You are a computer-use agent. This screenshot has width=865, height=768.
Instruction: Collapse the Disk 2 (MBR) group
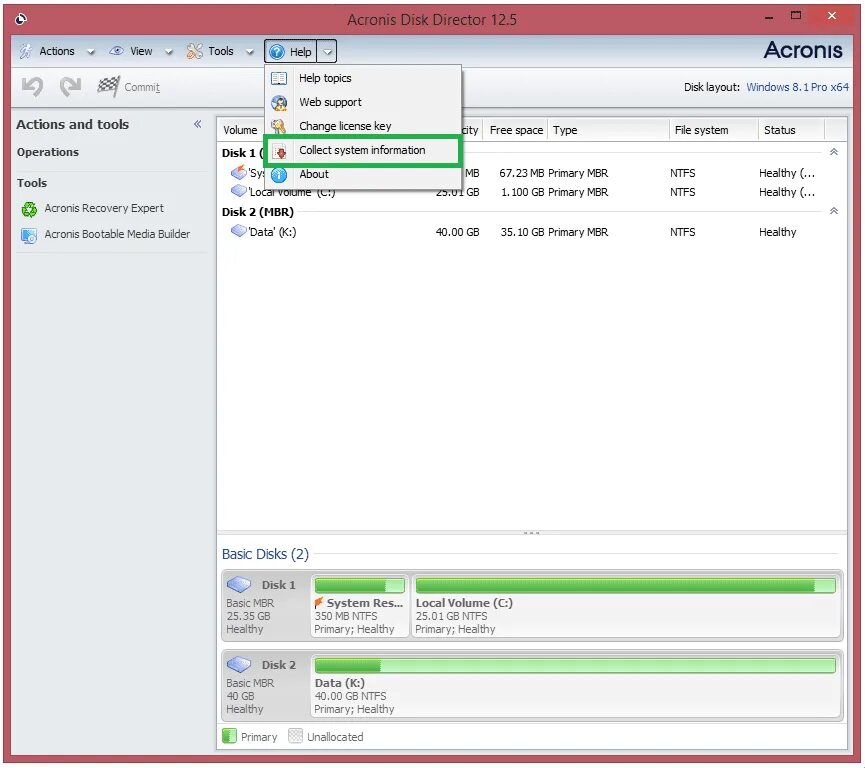834,211
